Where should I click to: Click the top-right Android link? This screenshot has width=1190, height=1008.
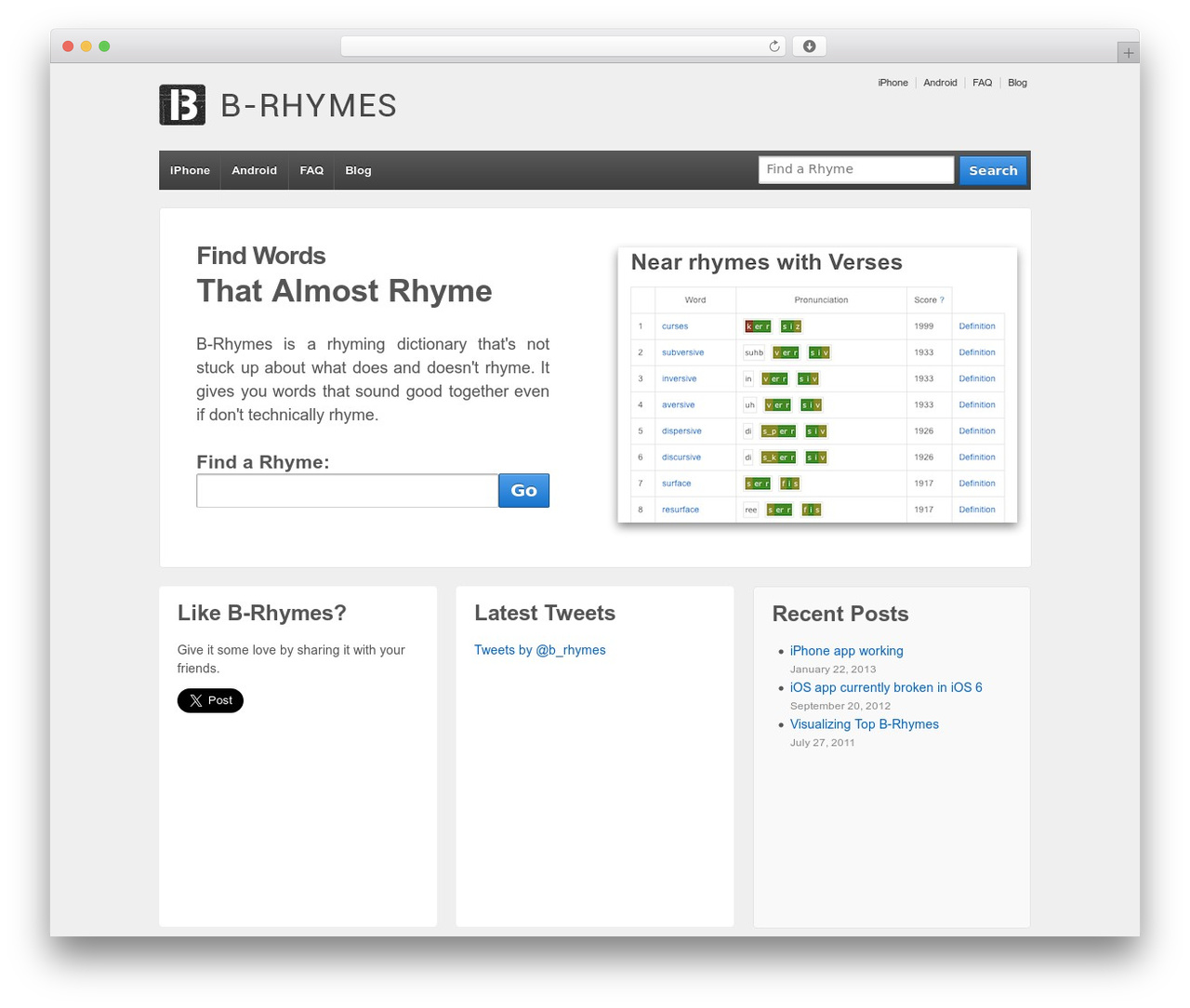click(940, 83)
